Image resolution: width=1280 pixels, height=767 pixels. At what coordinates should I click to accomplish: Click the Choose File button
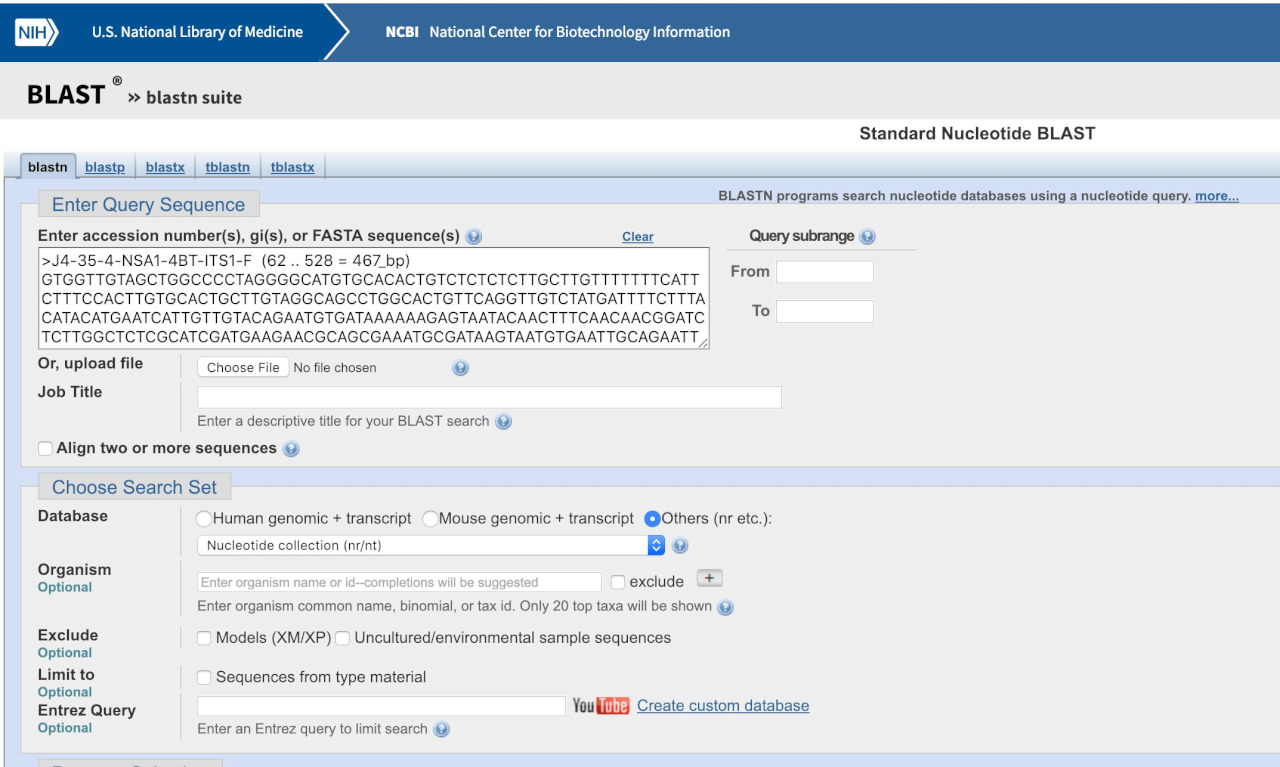coord(243,367)
